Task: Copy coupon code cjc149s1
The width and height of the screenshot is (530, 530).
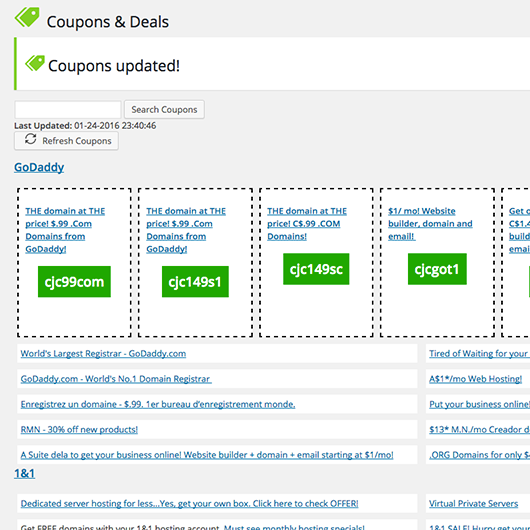Action: point(195,282)
